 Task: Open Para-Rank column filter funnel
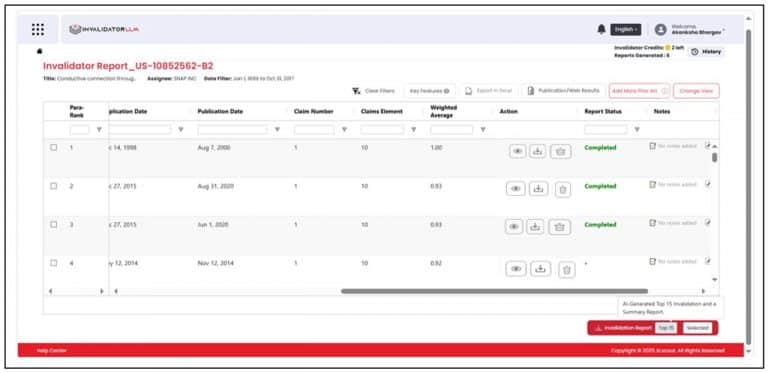point(99,130)
